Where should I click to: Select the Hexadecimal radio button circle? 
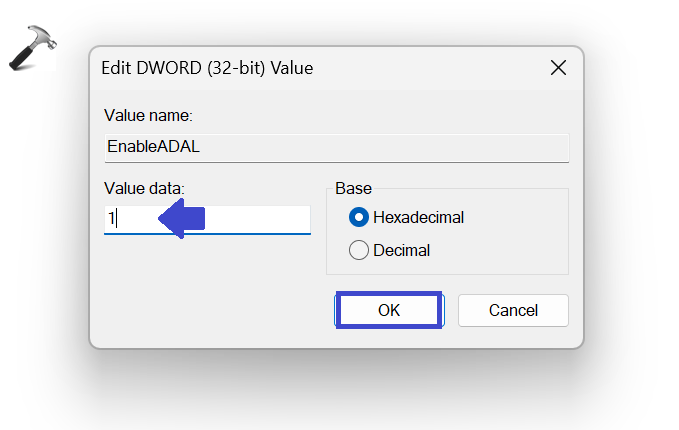[359, 217]
